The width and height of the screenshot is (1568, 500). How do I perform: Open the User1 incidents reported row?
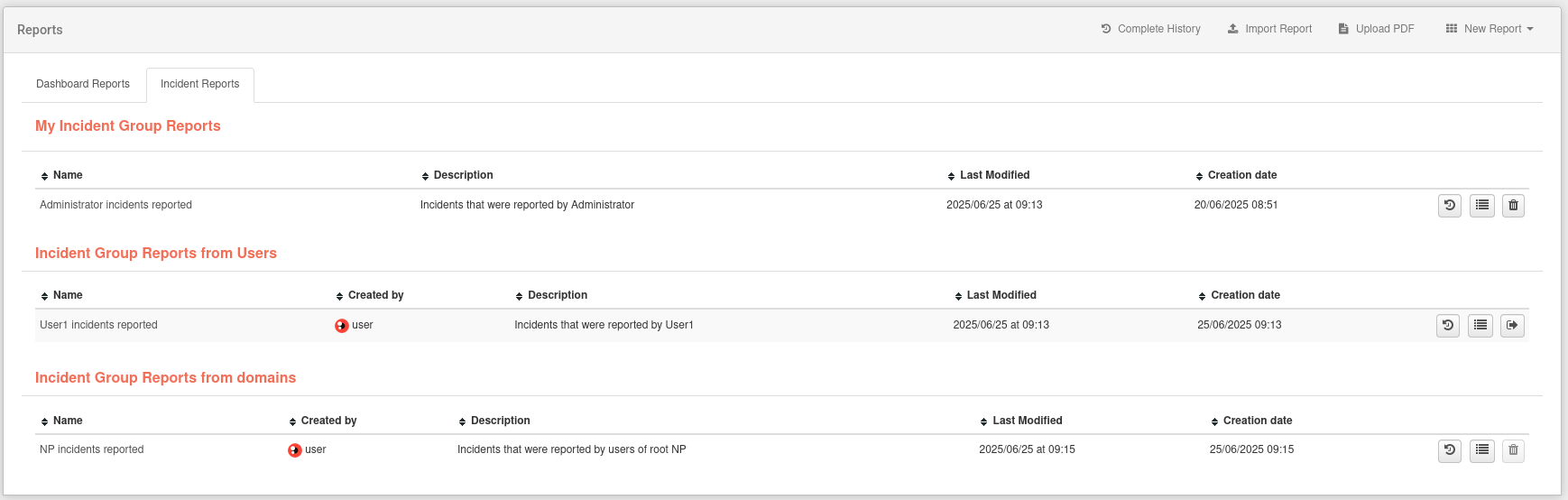point(781,325)
